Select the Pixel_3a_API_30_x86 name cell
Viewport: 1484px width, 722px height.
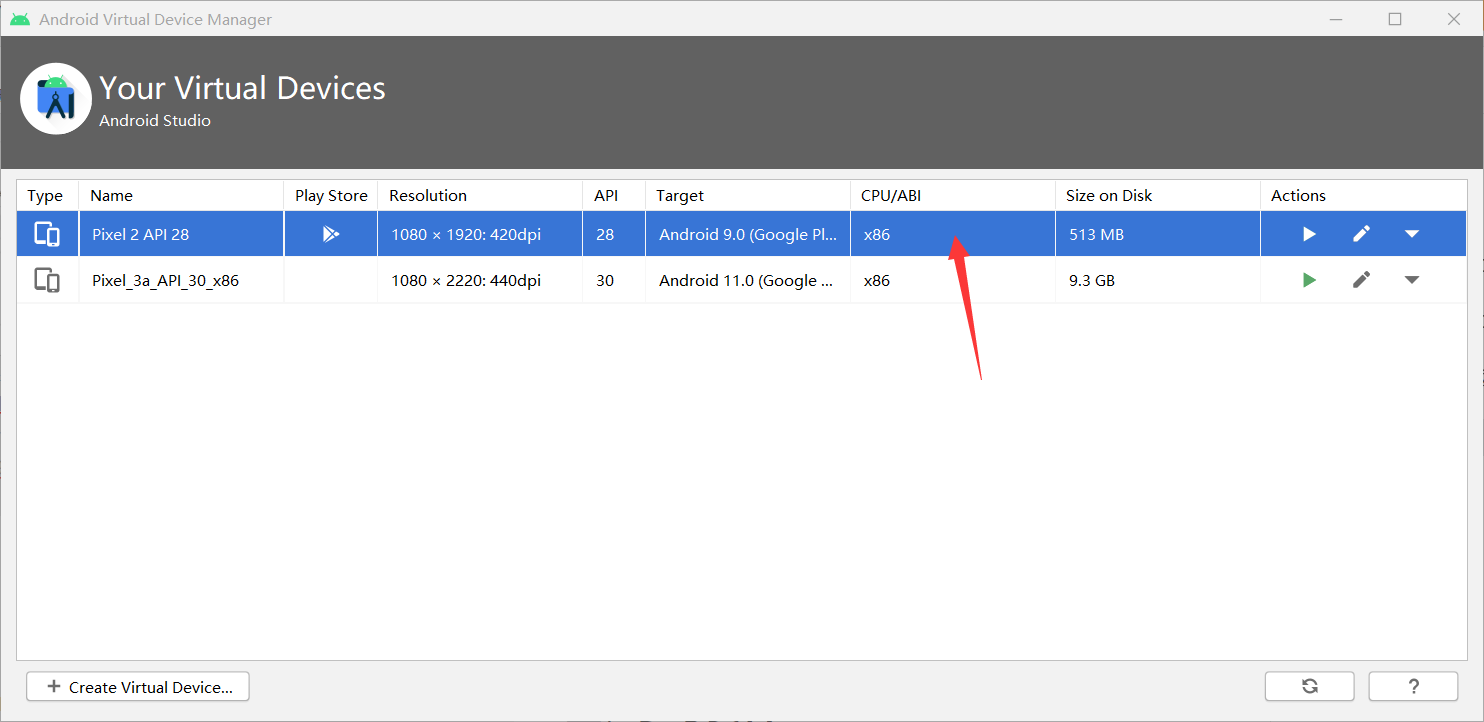[182, 280]
